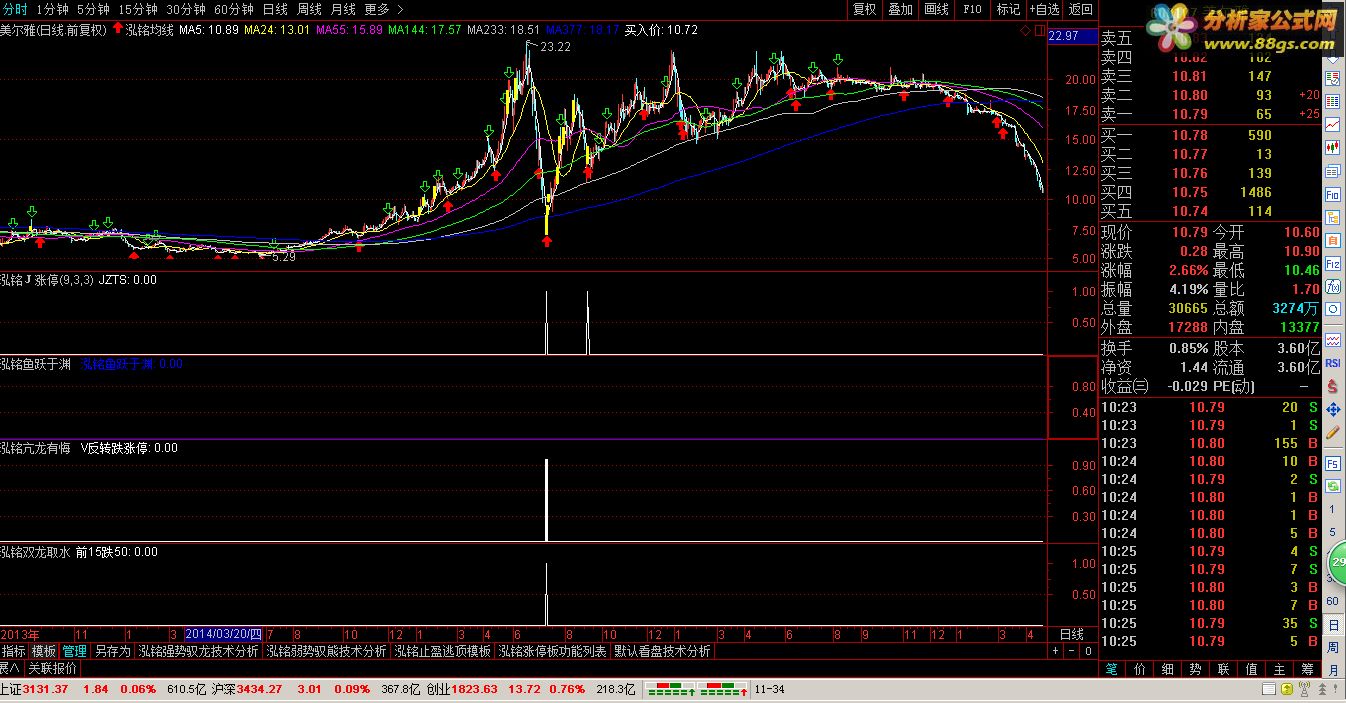Toggle 叠加 overlay button
The image size is (1346, 703).
[x=901, y=9]
